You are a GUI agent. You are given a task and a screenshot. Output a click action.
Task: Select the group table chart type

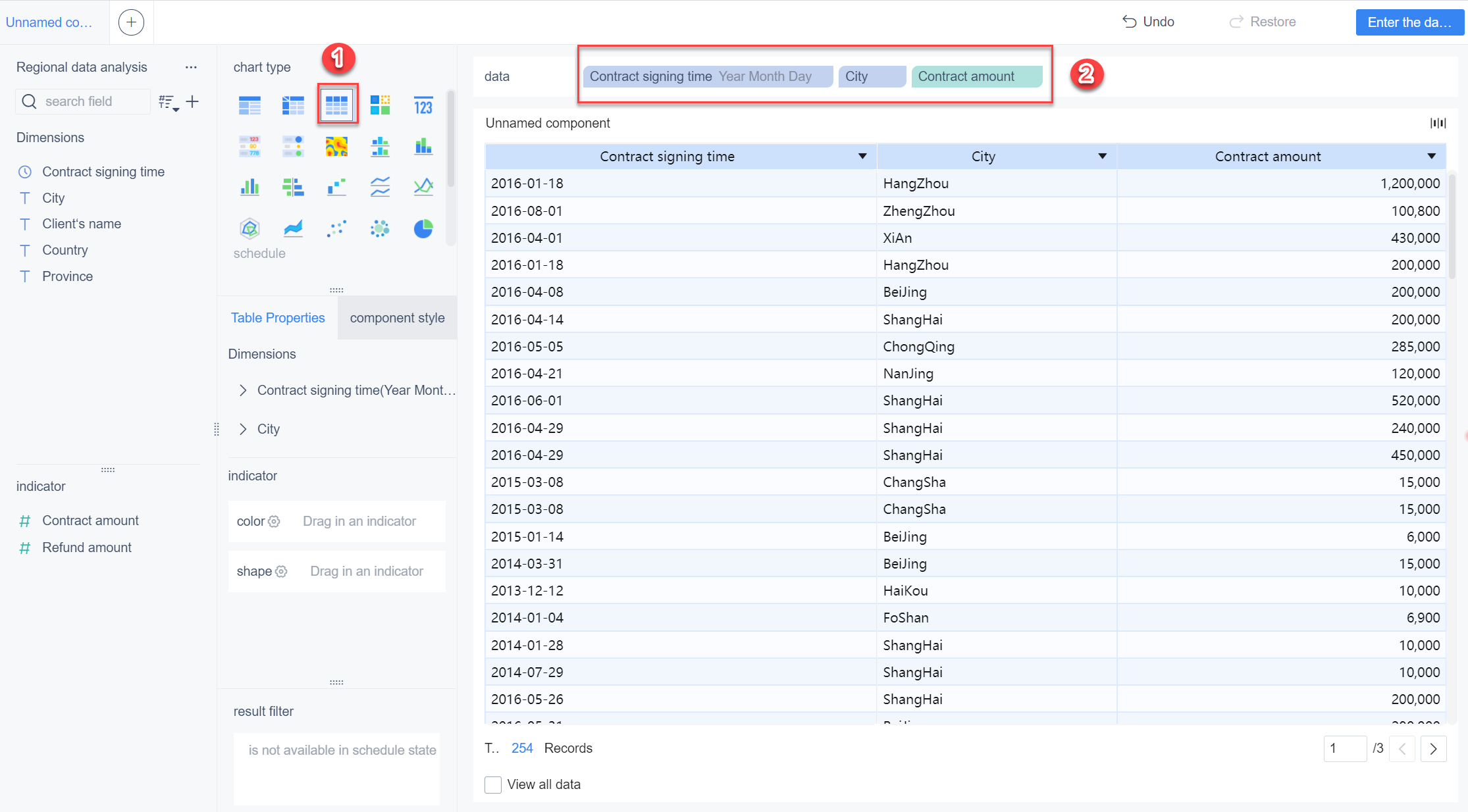pos(249,105)
